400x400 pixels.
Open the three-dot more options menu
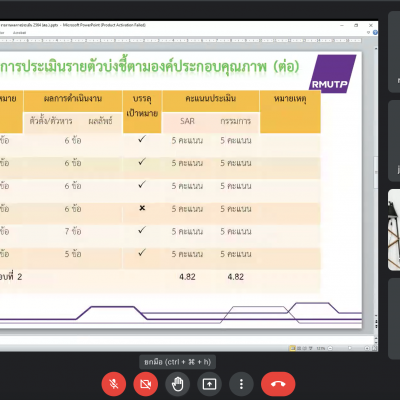click(x=241, y=384)
